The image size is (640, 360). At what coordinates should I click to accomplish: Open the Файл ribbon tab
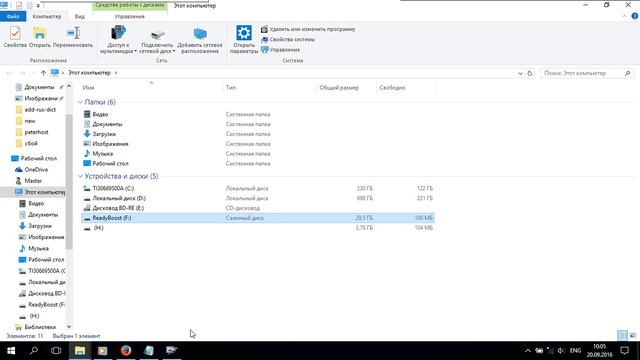point(13,16)
